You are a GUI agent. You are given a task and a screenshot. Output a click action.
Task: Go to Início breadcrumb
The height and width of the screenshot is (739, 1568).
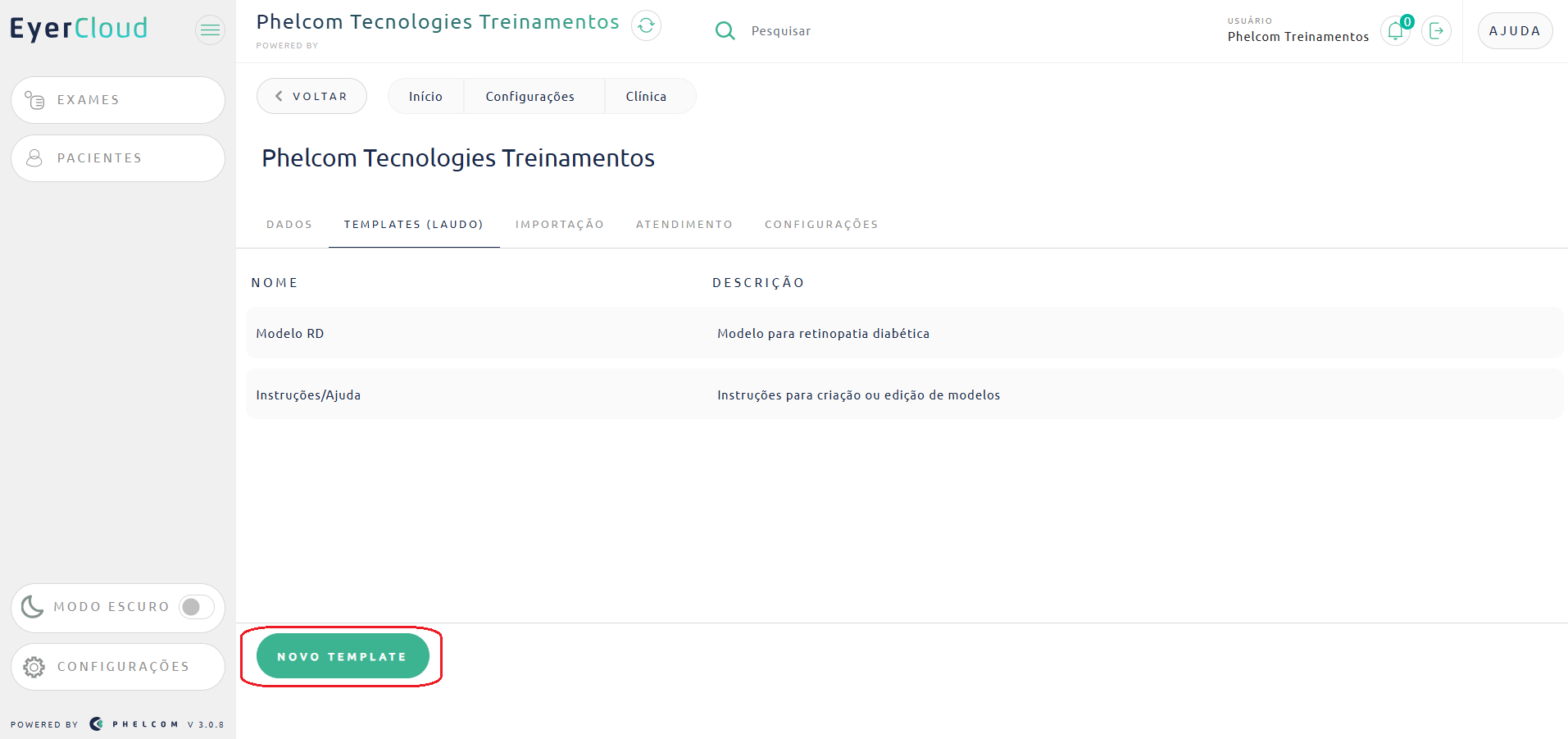click(425, 96)
